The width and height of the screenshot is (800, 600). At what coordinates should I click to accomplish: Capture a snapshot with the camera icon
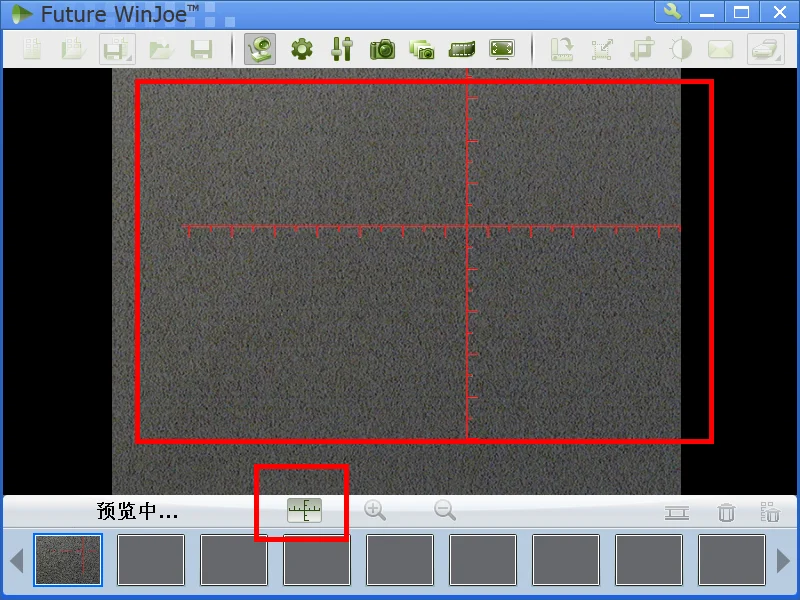pos(382,49)
